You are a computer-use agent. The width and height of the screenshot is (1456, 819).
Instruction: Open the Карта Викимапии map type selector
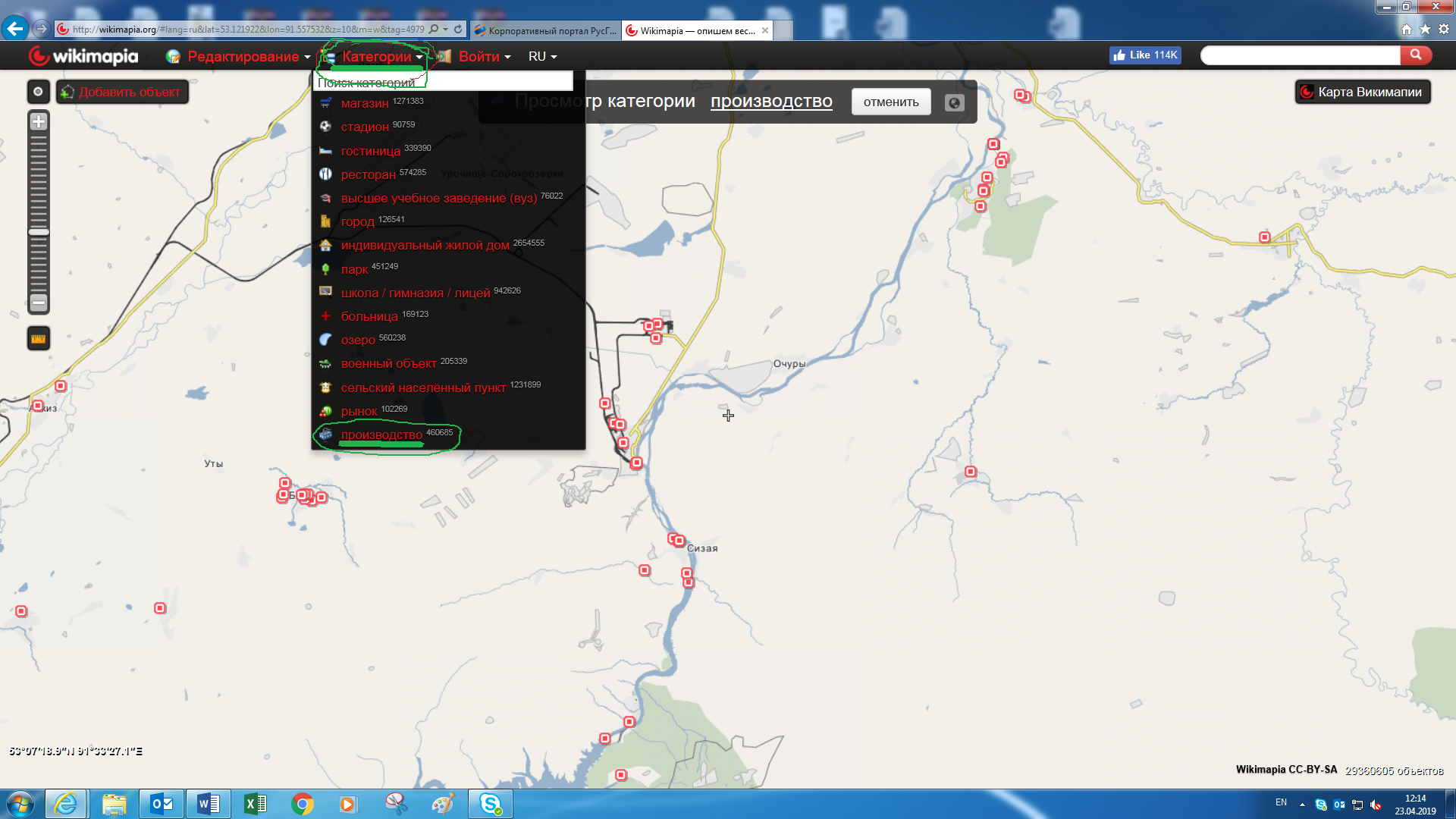[x=1362, y=92]
